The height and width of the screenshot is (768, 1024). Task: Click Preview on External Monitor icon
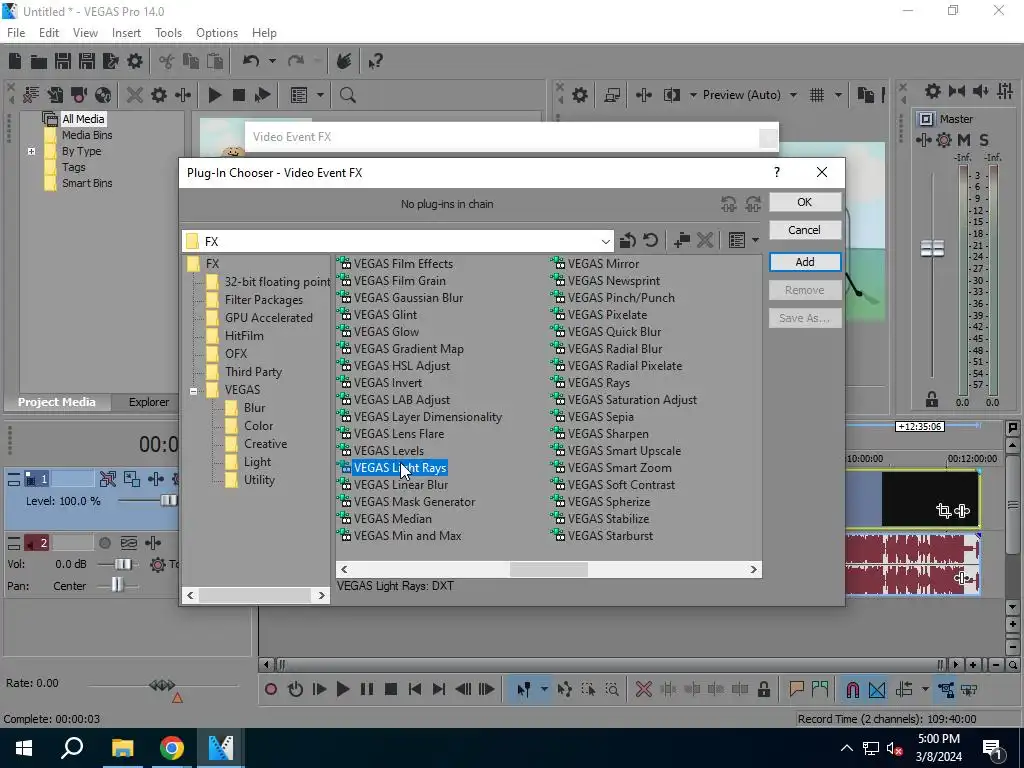click(x=612, y=95)
